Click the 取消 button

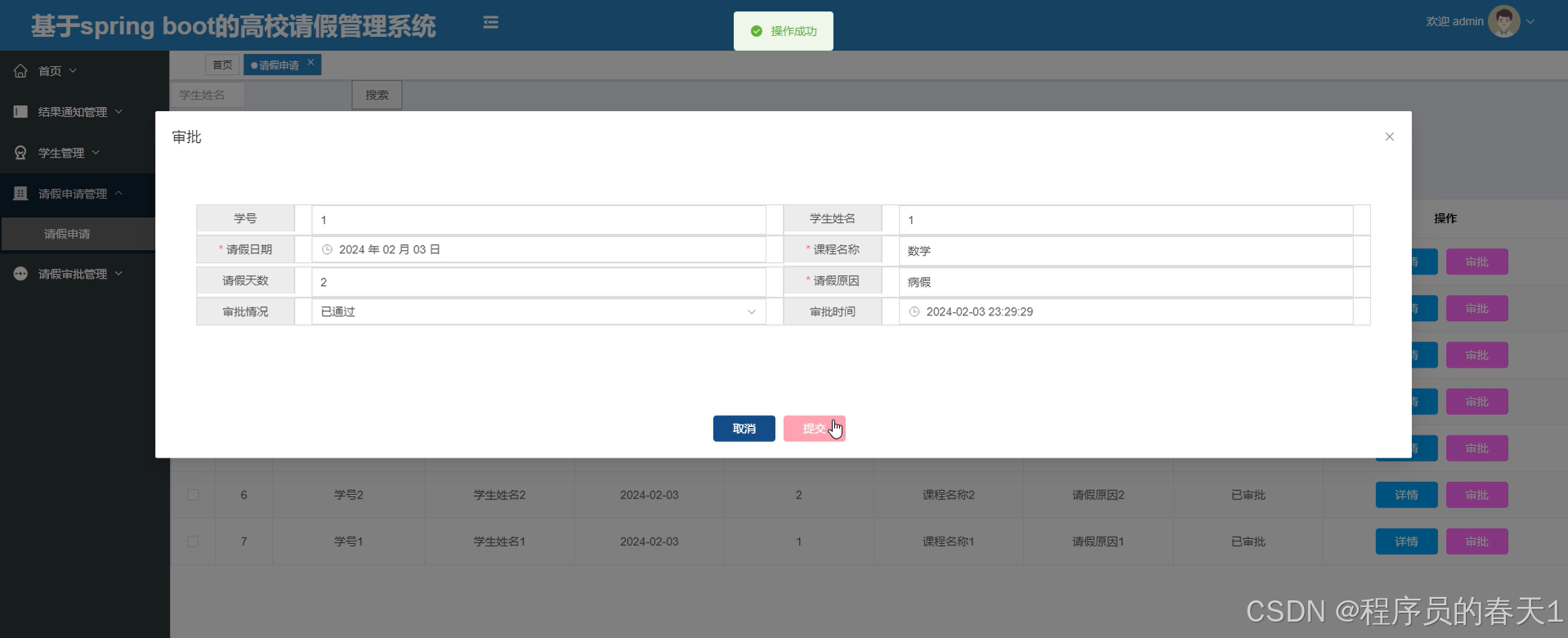pos(744,429)
